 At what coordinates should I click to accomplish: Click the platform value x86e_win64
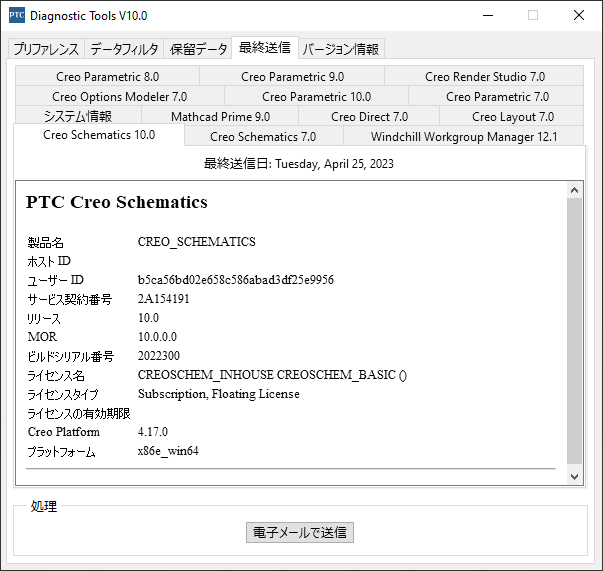(x=168, y=451)
